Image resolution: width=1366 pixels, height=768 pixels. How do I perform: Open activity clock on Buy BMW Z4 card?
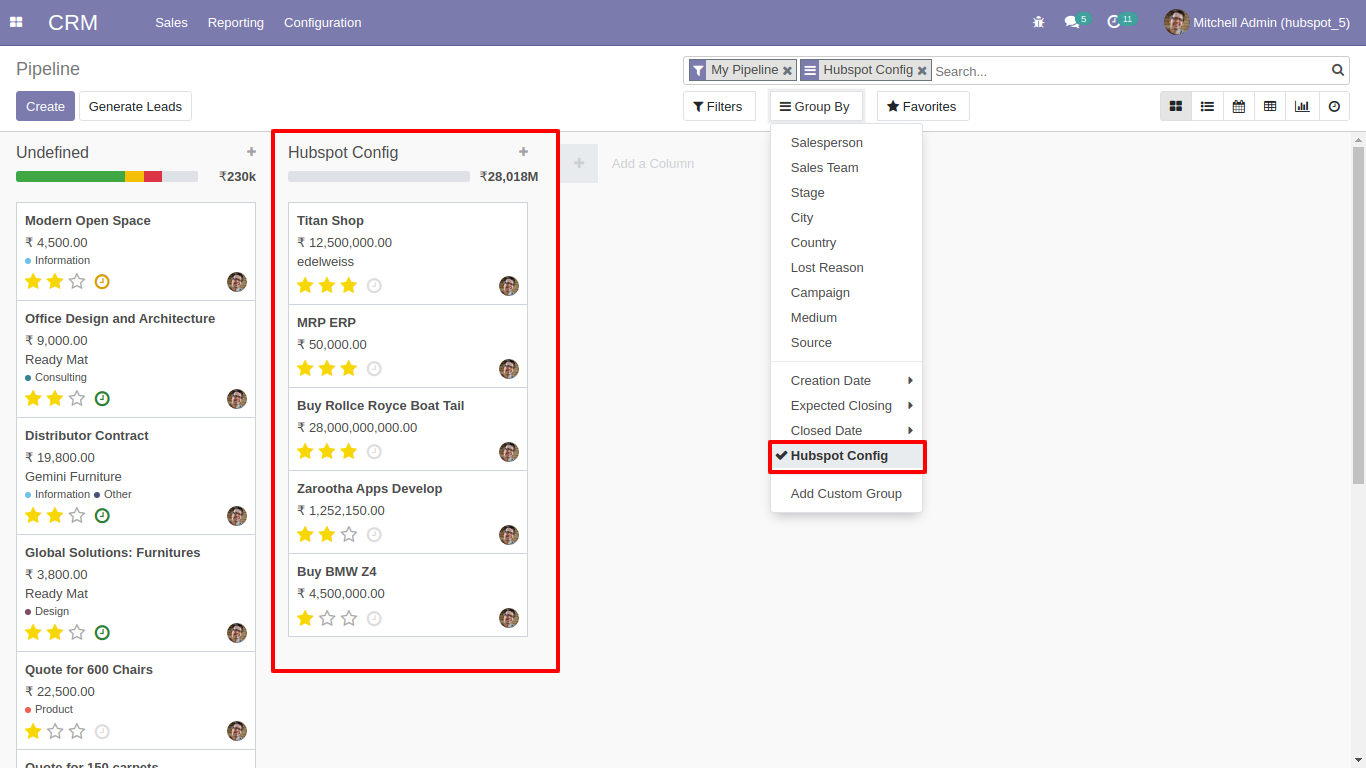(x=374, y=619)
